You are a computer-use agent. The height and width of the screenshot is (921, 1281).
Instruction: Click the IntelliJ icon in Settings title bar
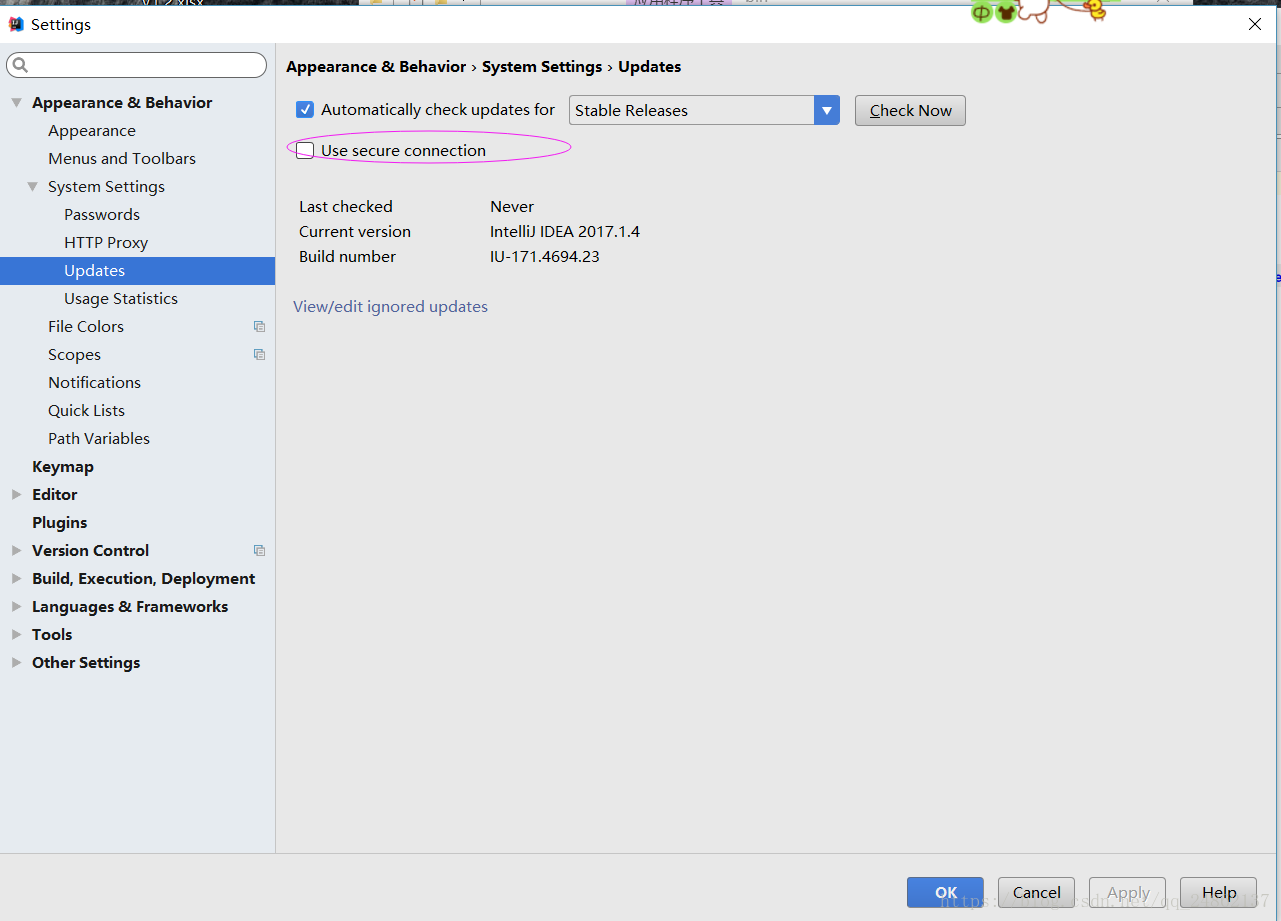16,24
